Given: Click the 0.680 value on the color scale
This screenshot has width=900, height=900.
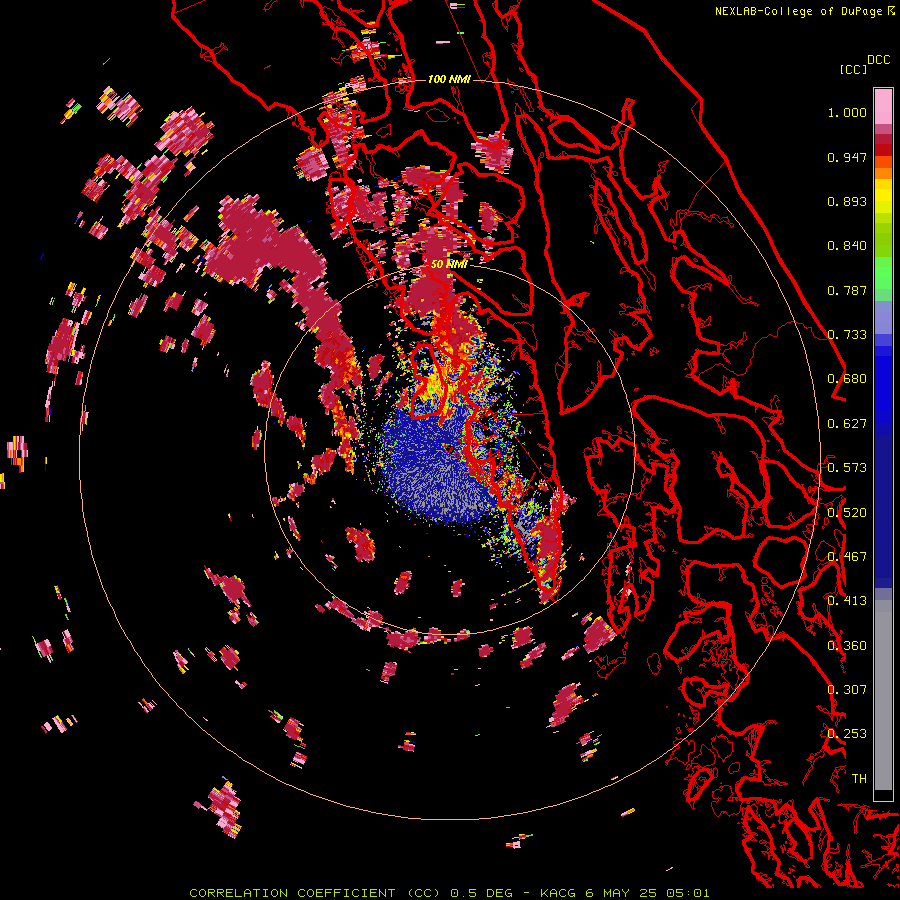Looking at the screenshot, I should coord(847,379).
